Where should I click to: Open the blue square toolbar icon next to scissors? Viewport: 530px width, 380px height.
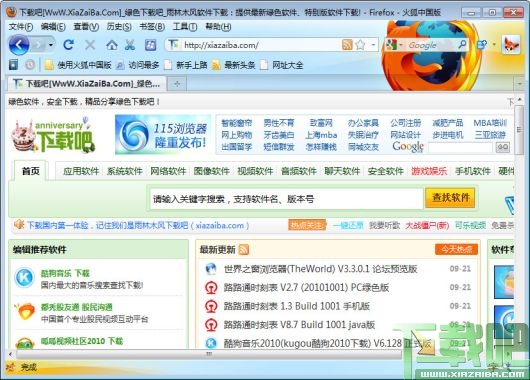[150, 45]
